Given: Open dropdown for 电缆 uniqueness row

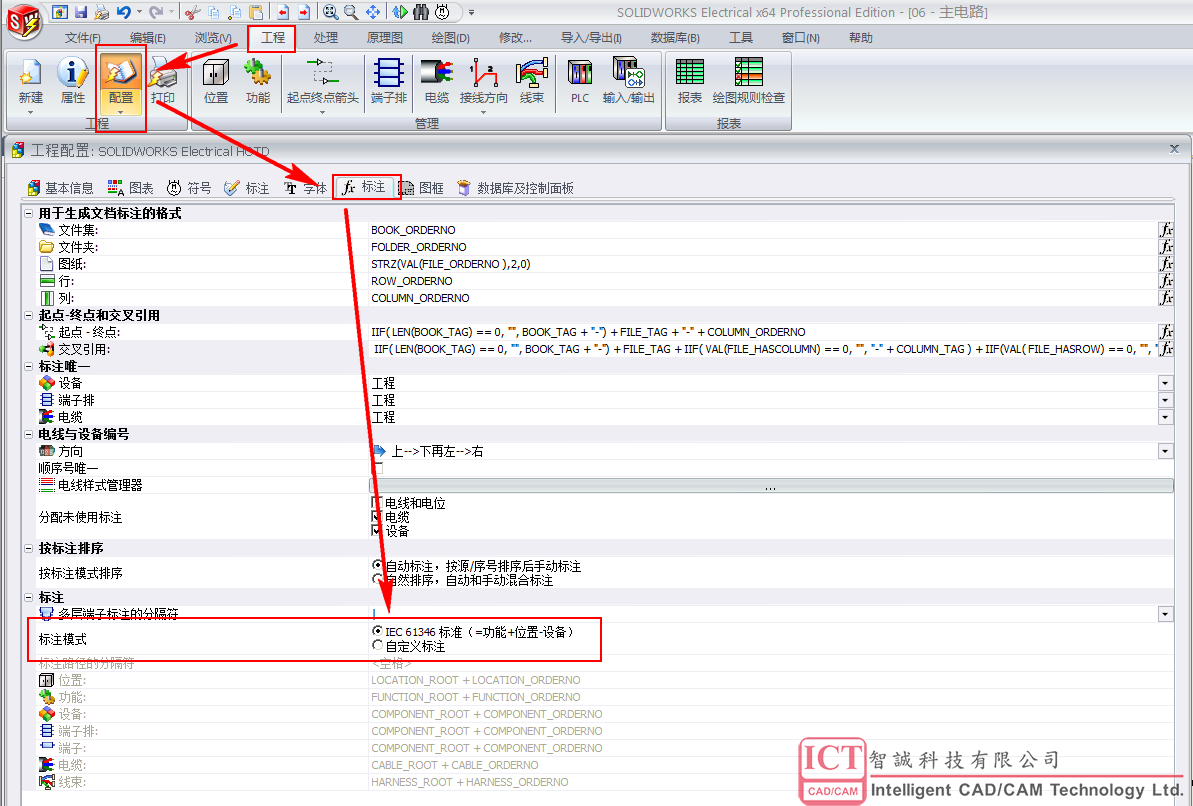Looking at the screenshot, I should click(1165, 417).
